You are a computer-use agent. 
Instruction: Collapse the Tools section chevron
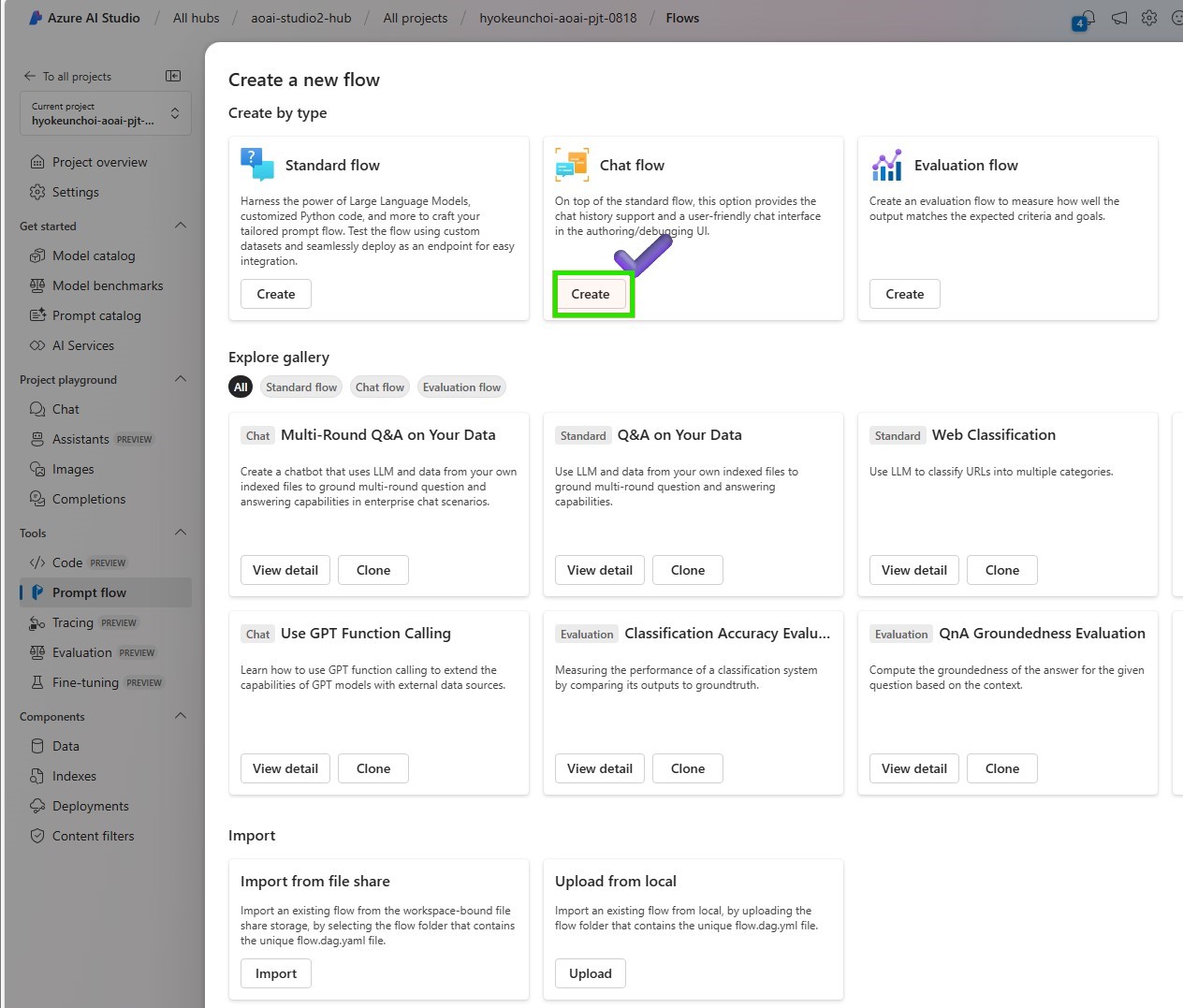[x=181, y=533]
